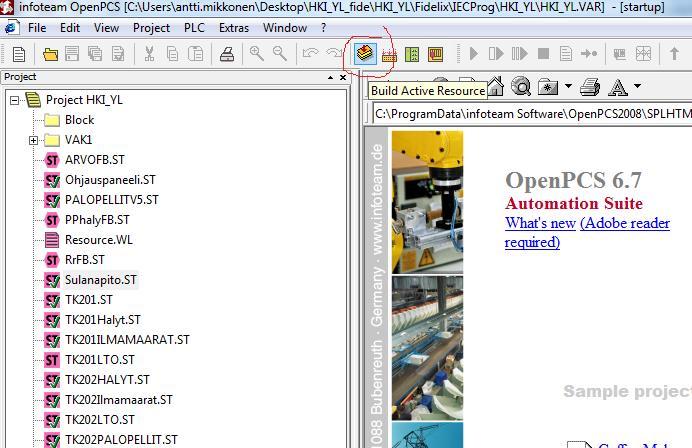
Task: Click the up arrow toolbar icon
Action: click(x=674, y=54)
